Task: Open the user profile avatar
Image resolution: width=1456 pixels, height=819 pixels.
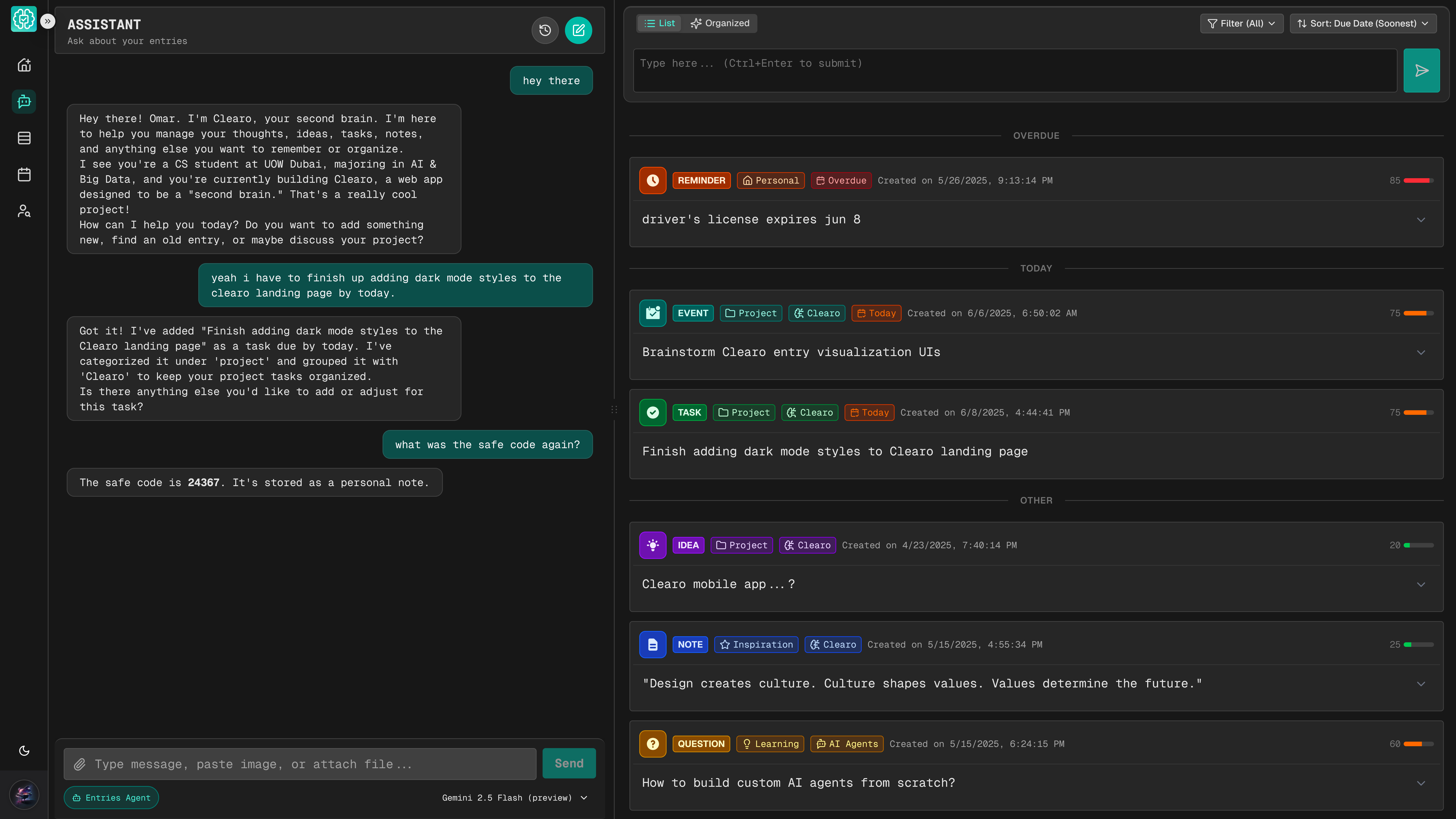Action: (24, 795)
